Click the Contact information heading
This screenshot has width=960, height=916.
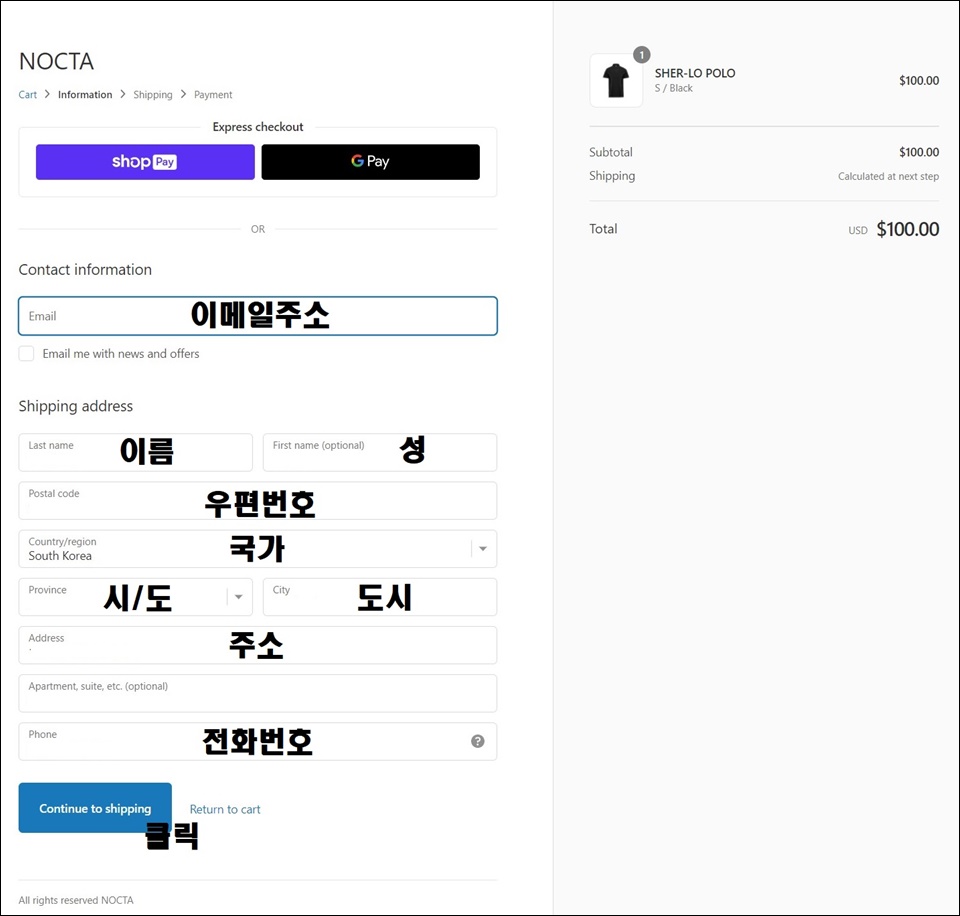point(85,269)
